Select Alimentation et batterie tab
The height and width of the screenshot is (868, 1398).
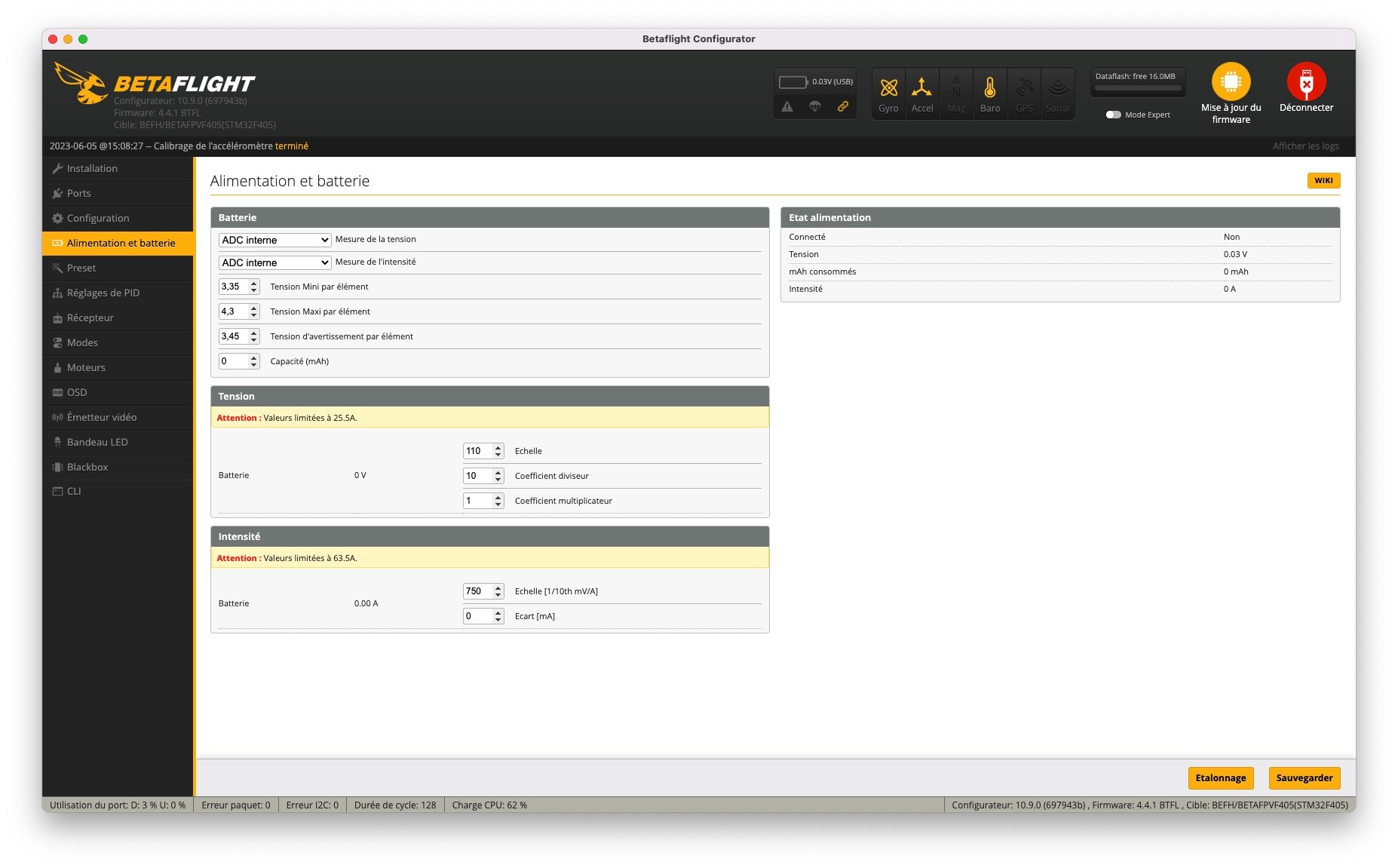(118, 243)
